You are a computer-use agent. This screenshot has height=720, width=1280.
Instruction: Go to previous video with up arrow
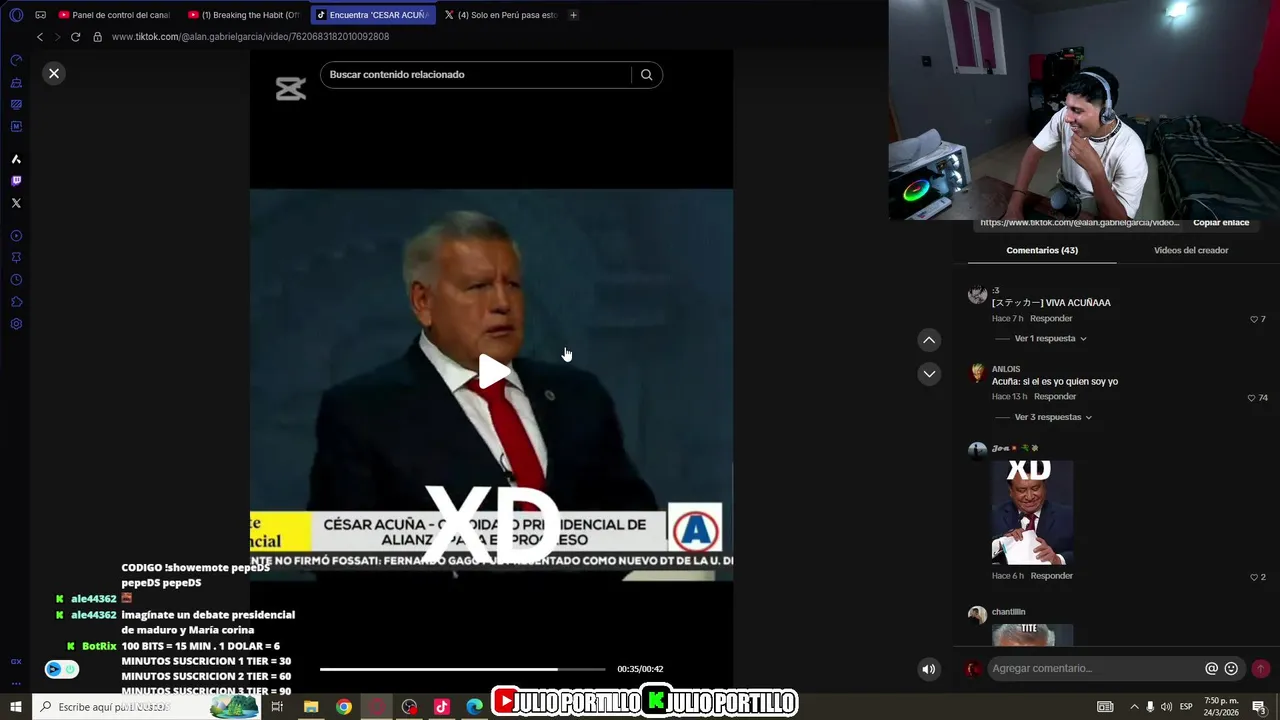click(929, 340)
